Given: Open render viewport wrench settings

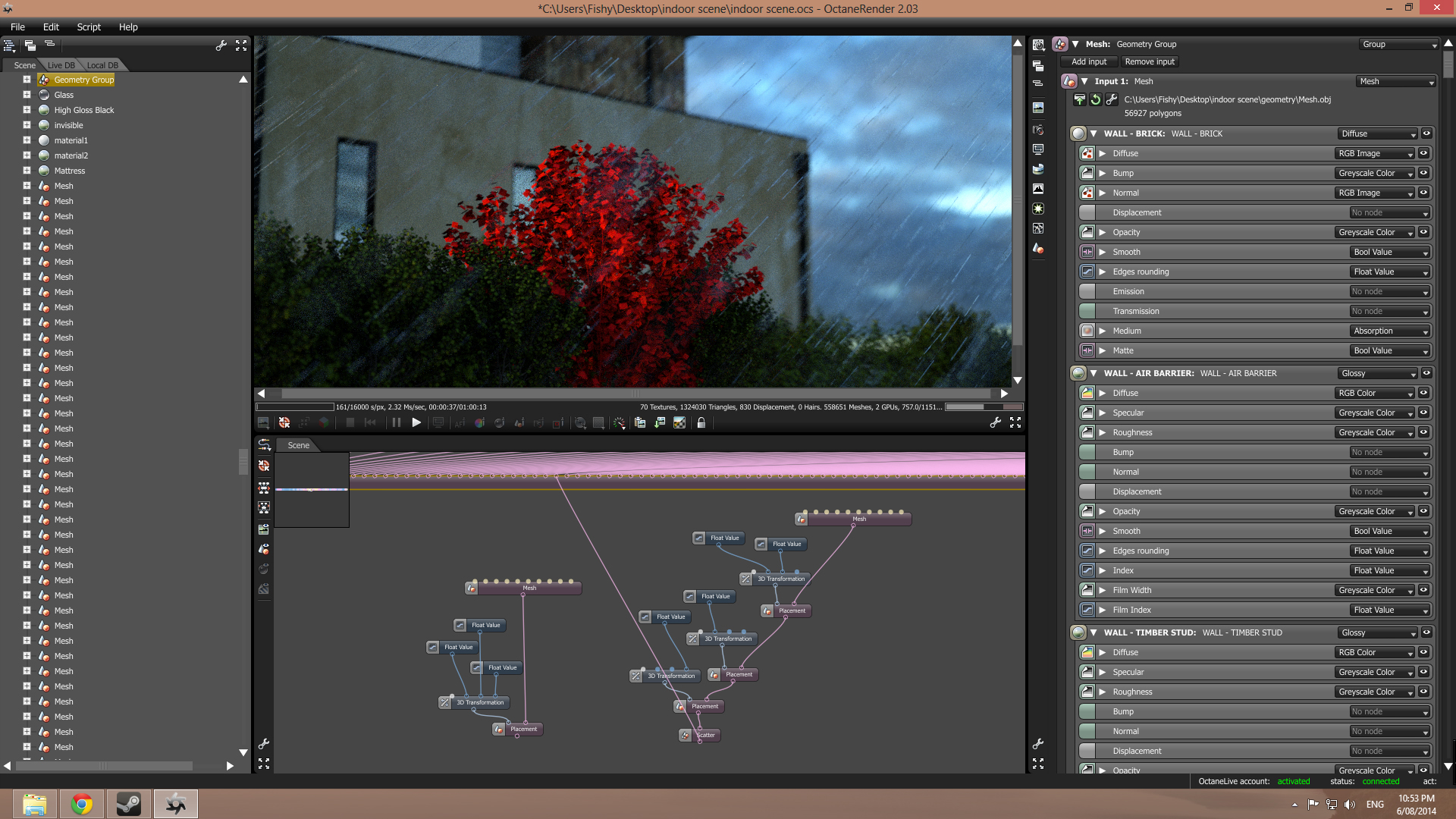Looking at the screenshot, I should coord(995,423).
